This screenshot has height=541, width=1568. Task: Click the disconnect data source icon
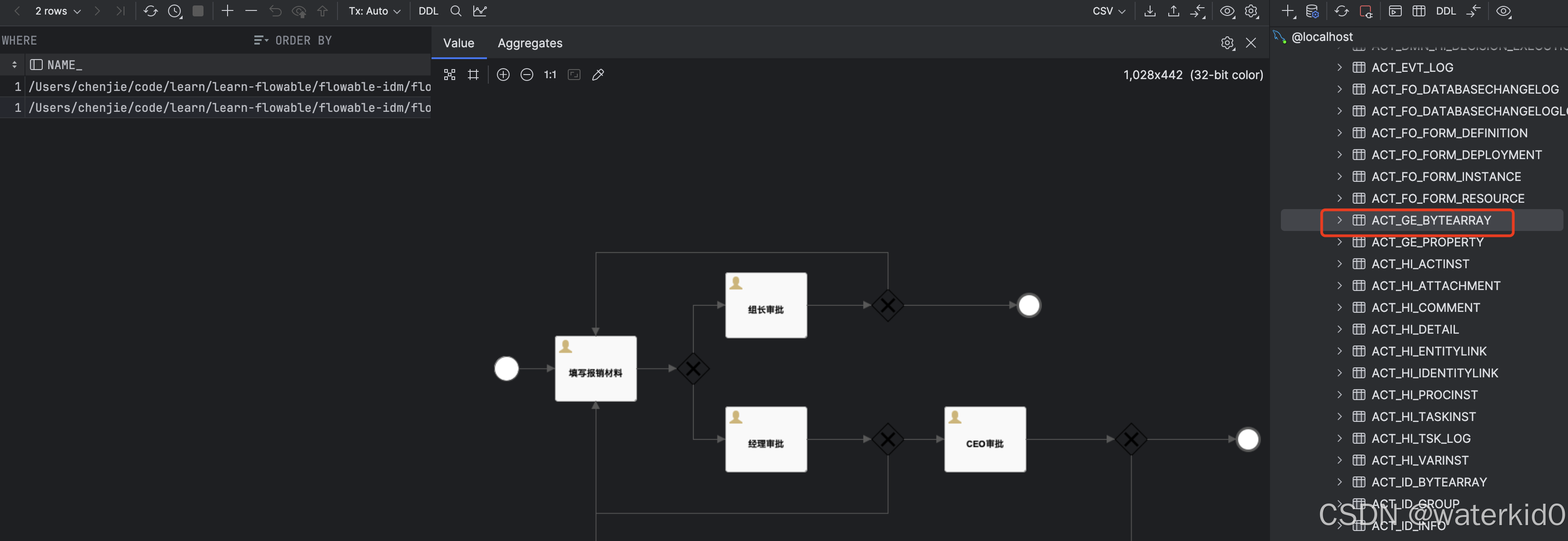1365,11
